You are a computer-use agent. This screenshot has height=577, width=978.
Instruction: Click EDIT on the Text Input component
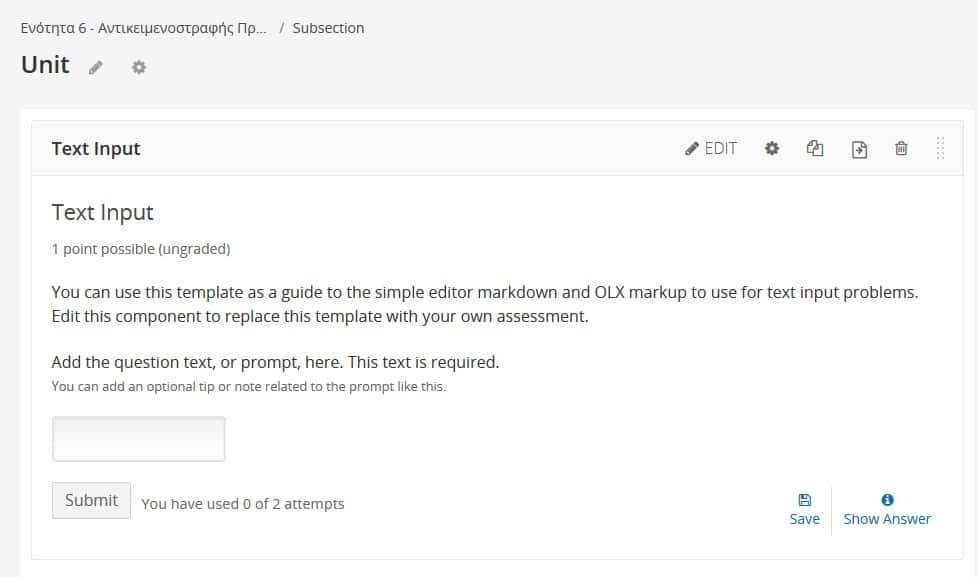pos(711,148)
